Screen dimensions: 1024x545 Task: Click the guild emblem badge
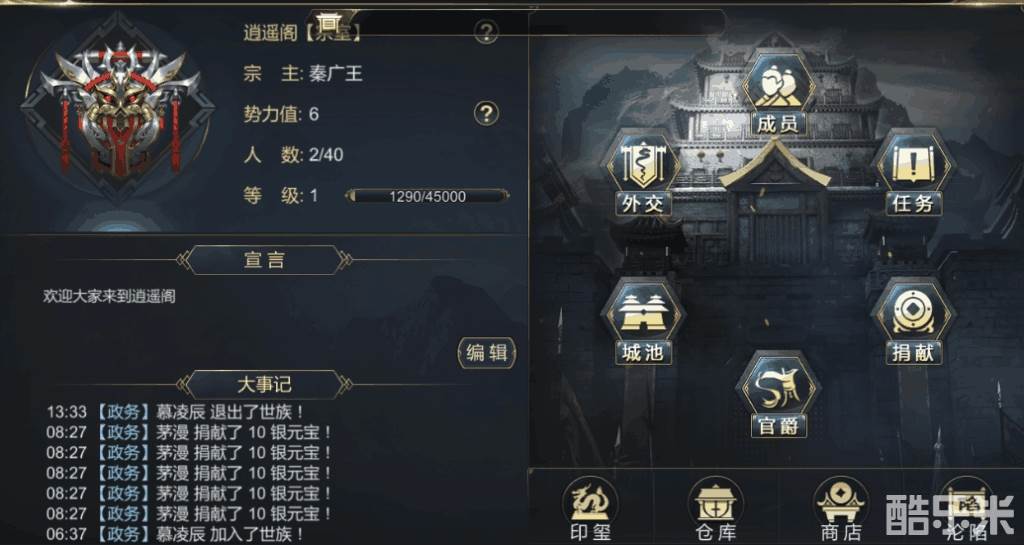tap(118, 109)
